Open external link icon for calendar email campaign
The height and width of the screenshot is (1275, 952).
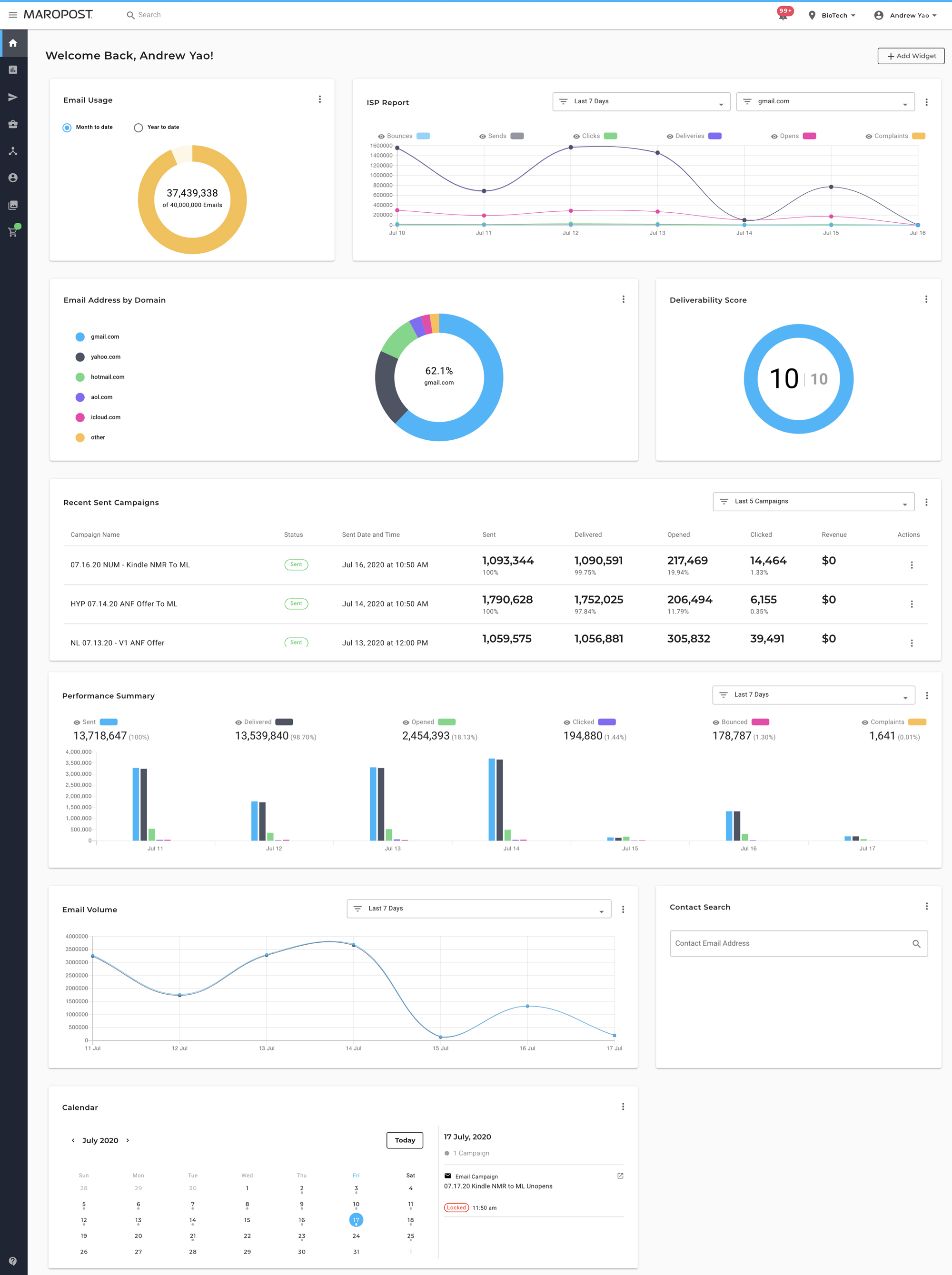coord(620,1176)
